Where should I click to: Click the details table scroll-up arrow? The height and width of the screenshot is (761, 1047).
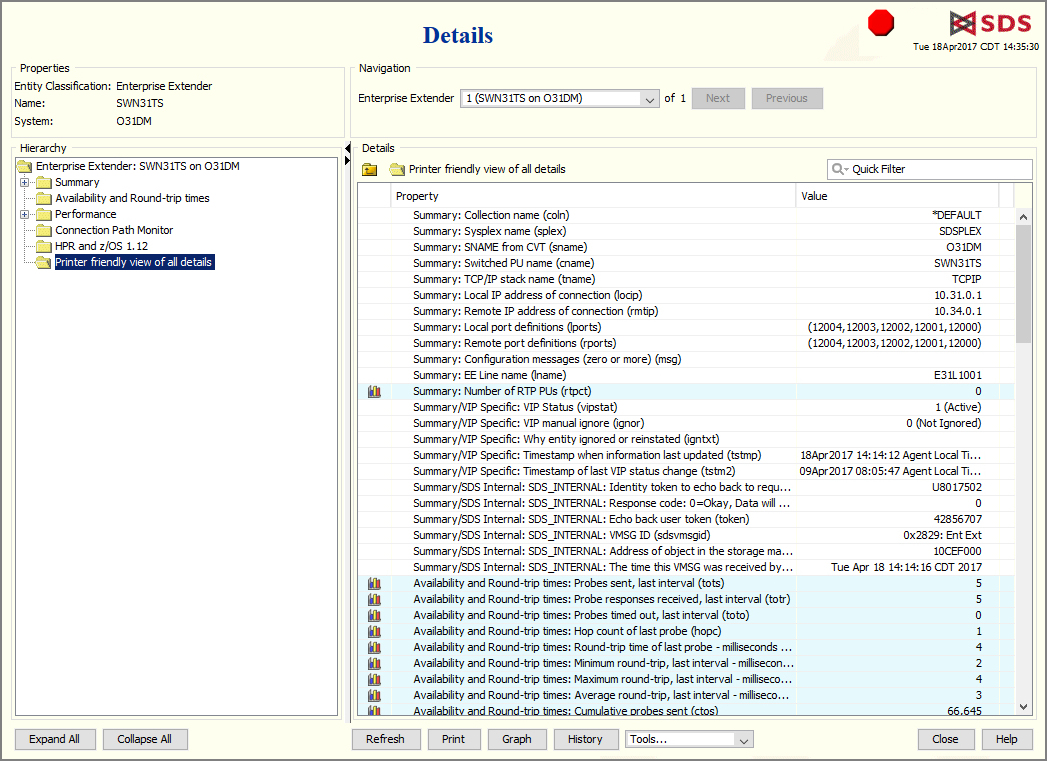[x=1023, y=217]
